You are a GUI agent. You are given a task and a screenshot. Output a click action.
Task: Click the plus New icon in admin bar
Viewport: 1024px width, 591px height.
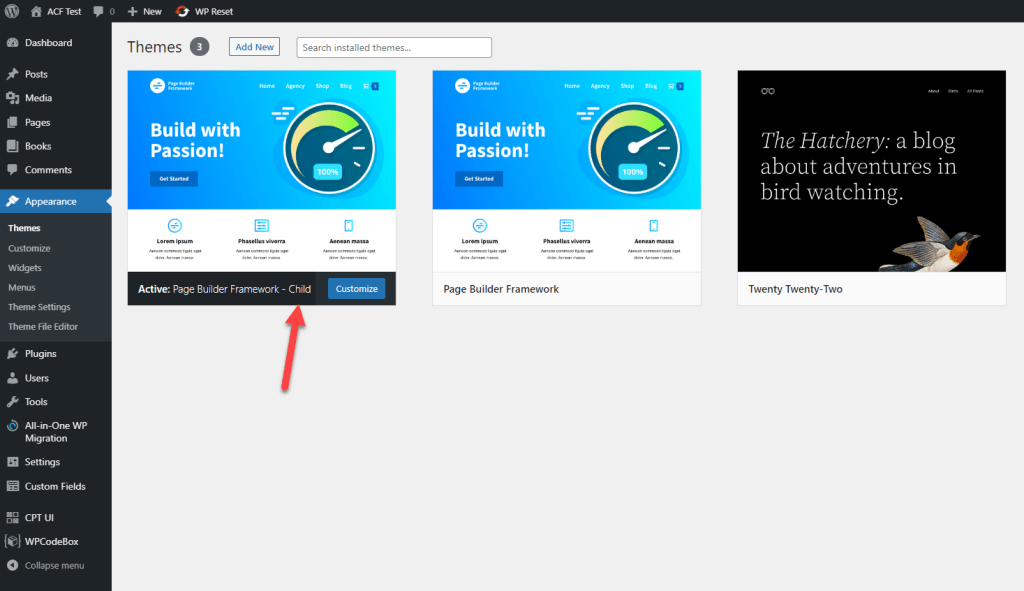point(133,11)
